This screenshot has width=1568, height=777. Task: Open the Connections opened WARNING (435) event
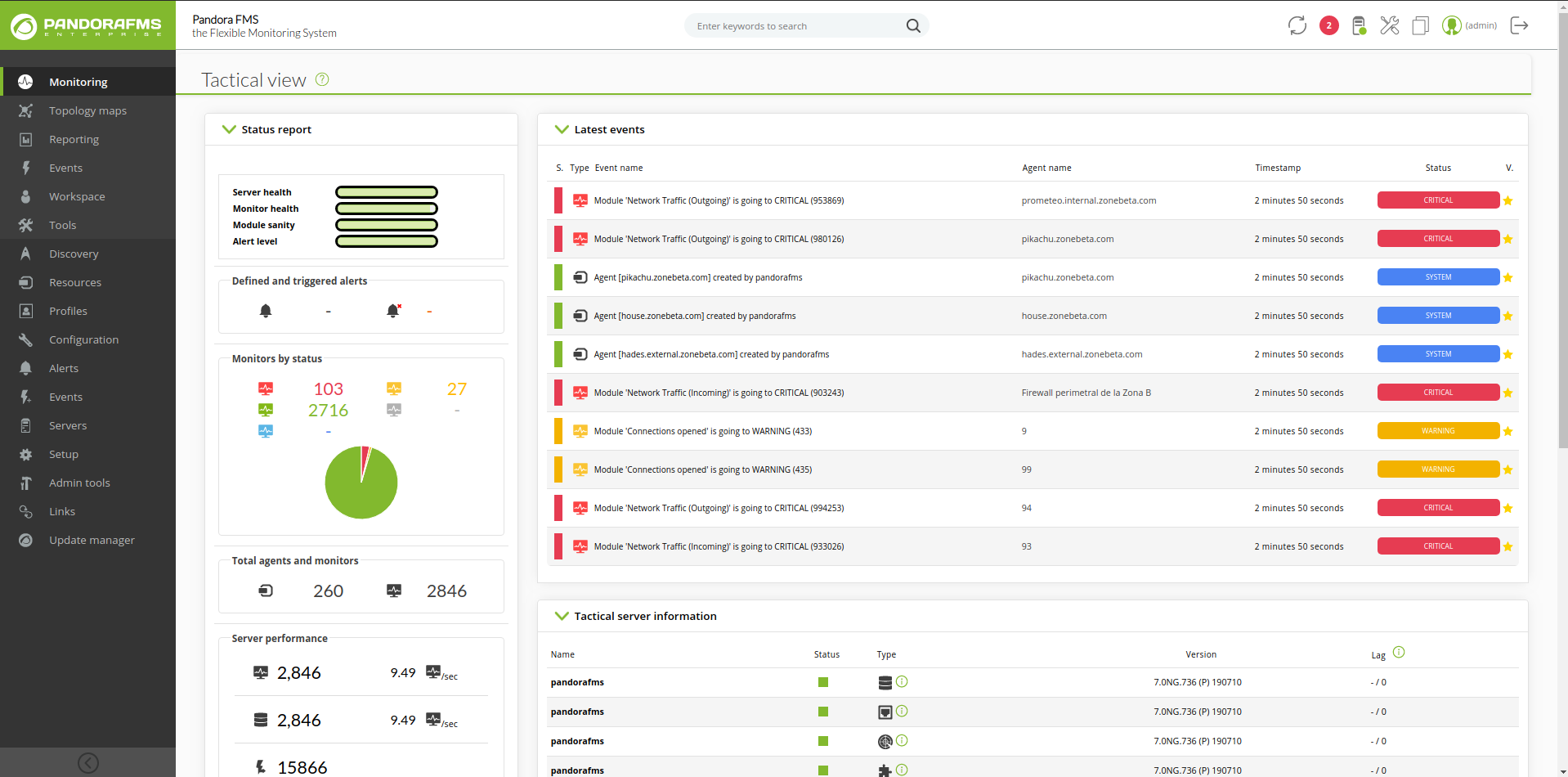(703, 469)
